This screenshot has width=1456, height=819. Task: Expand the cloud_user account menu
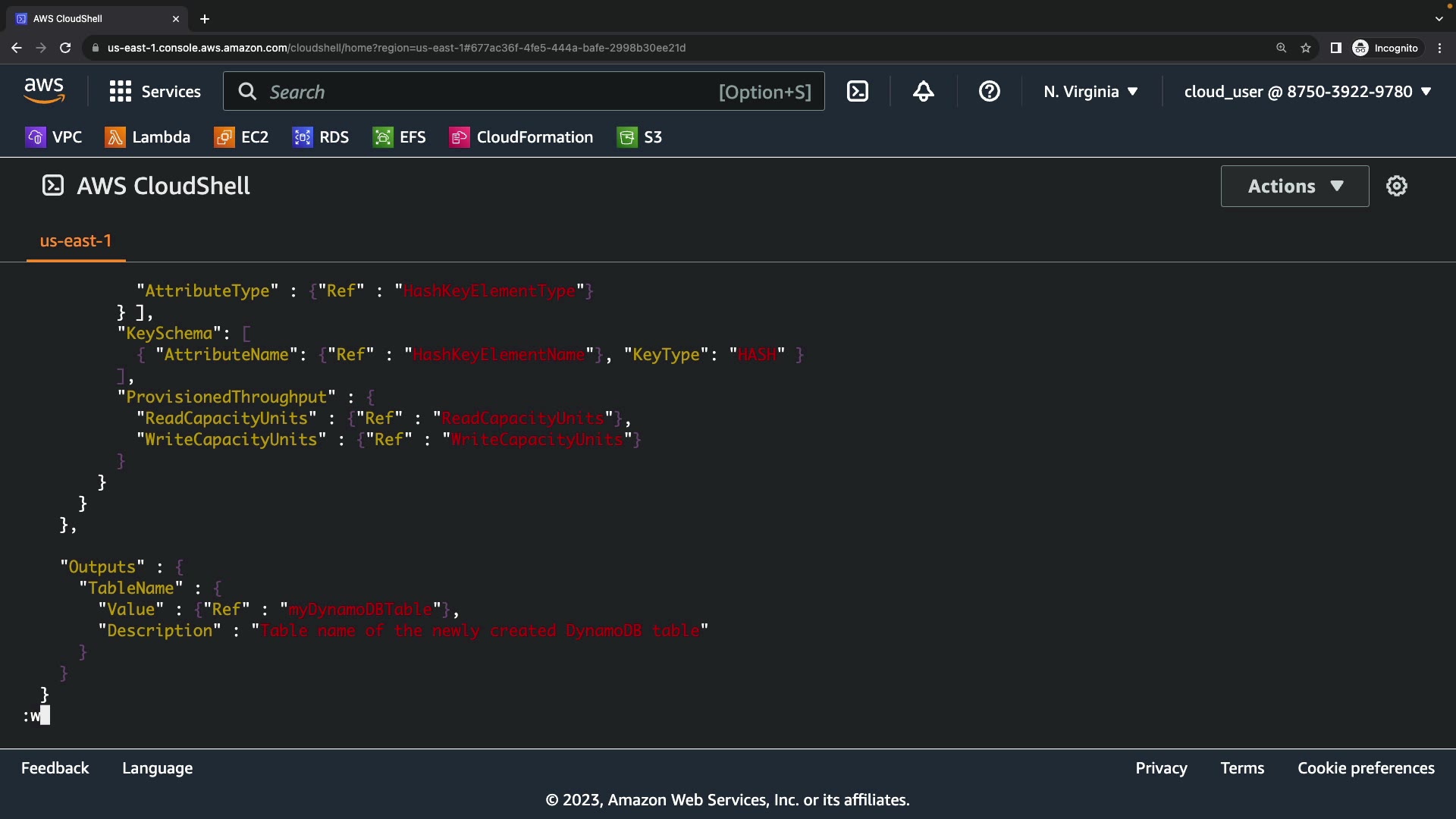click(1307, 92)
